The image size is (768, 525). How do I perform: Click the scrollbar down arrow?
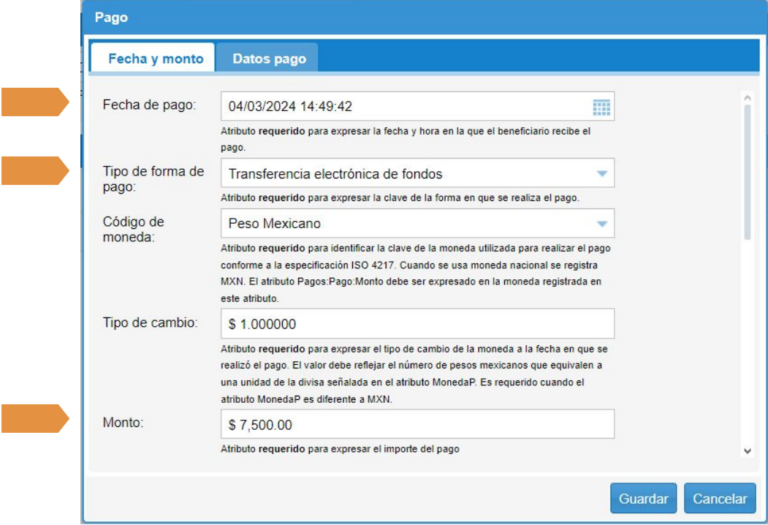[746, 451]
